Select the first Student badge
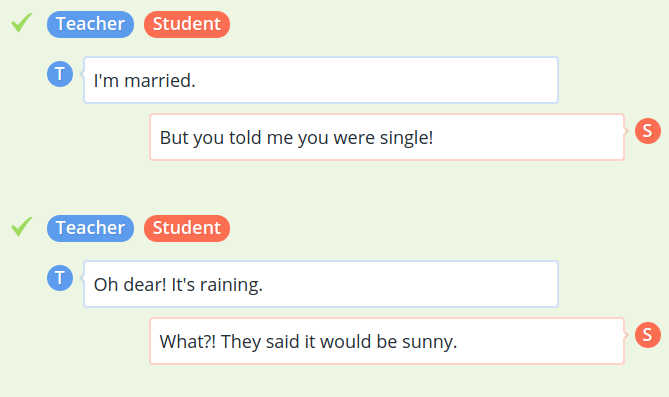This screenshot has width=669, height=397. [x=187, y=24]
